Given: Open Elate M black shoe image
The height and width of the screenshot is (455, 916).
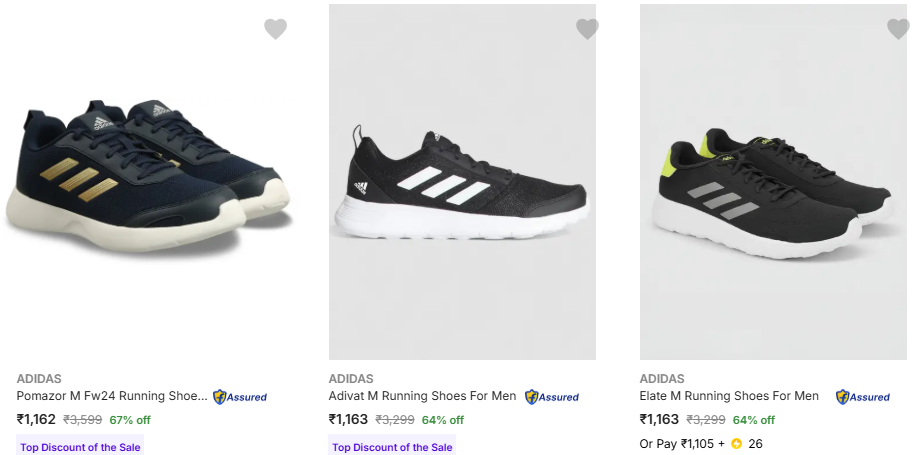Looking at the screenshot, I should [x=770, y=195].
